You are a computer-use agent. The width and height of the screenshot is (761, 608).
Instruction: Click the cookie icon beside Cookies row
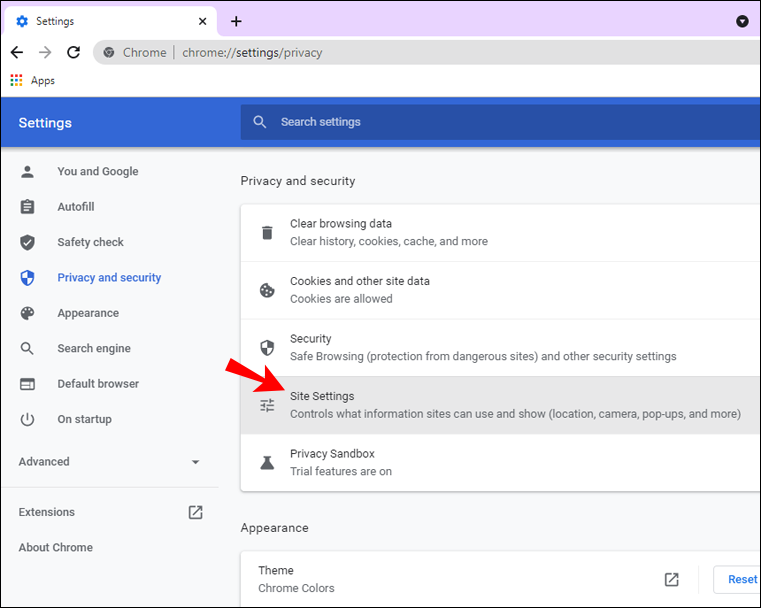(x=267, y=290)
